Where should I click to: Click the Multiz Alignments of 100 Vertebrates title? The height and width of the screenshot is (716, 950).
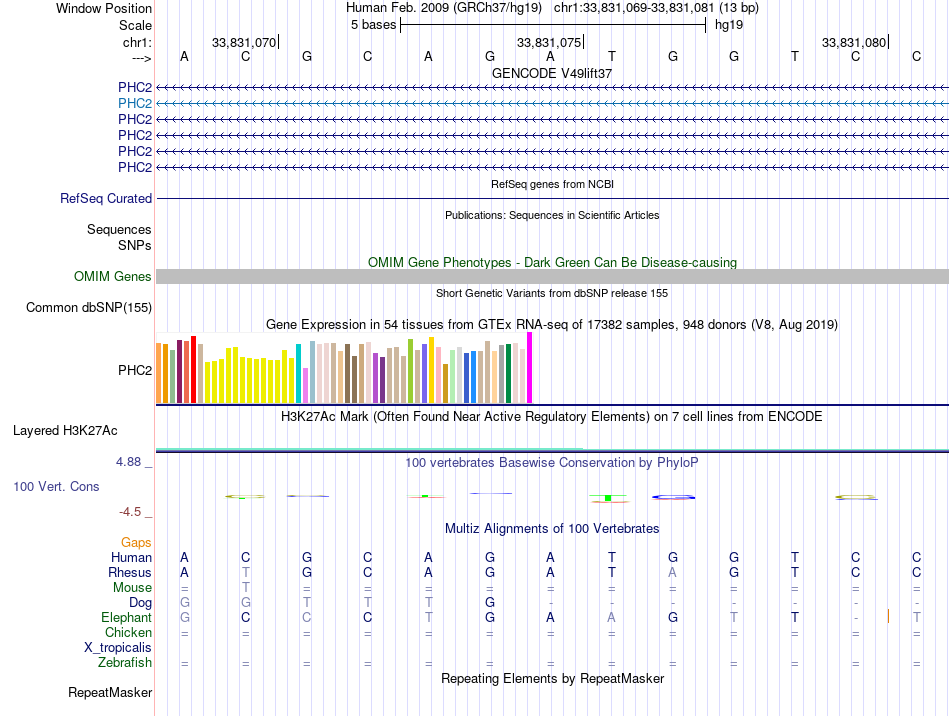[552, 529]
